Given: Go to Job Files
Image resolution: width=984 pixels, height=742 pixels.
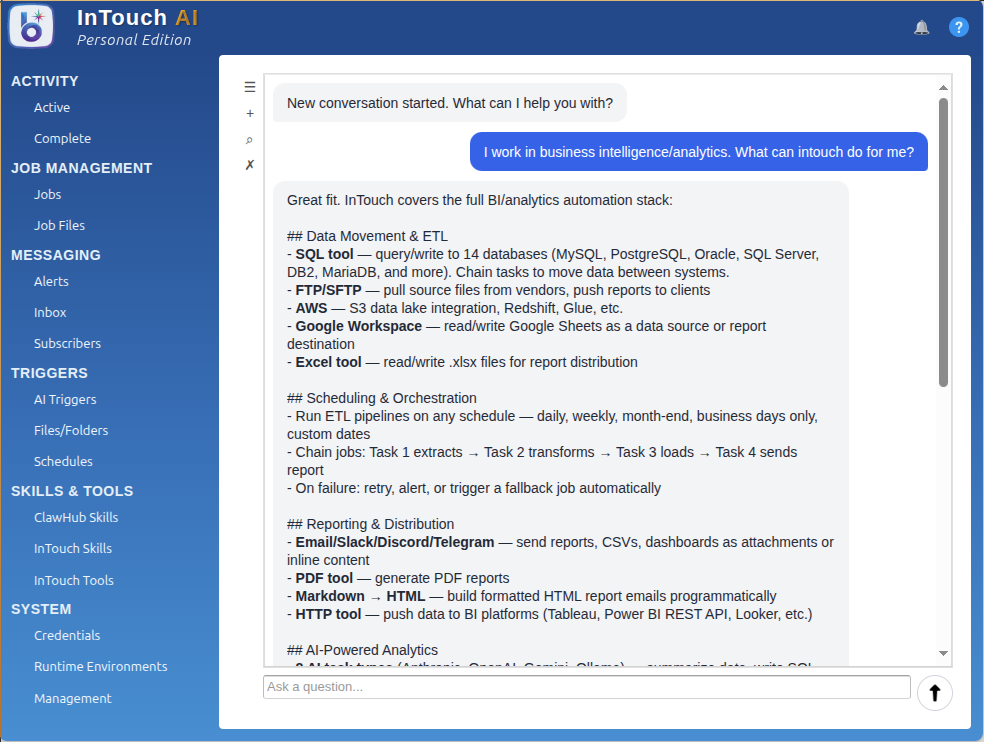Looking at the screenshot, I should [59, 225].
